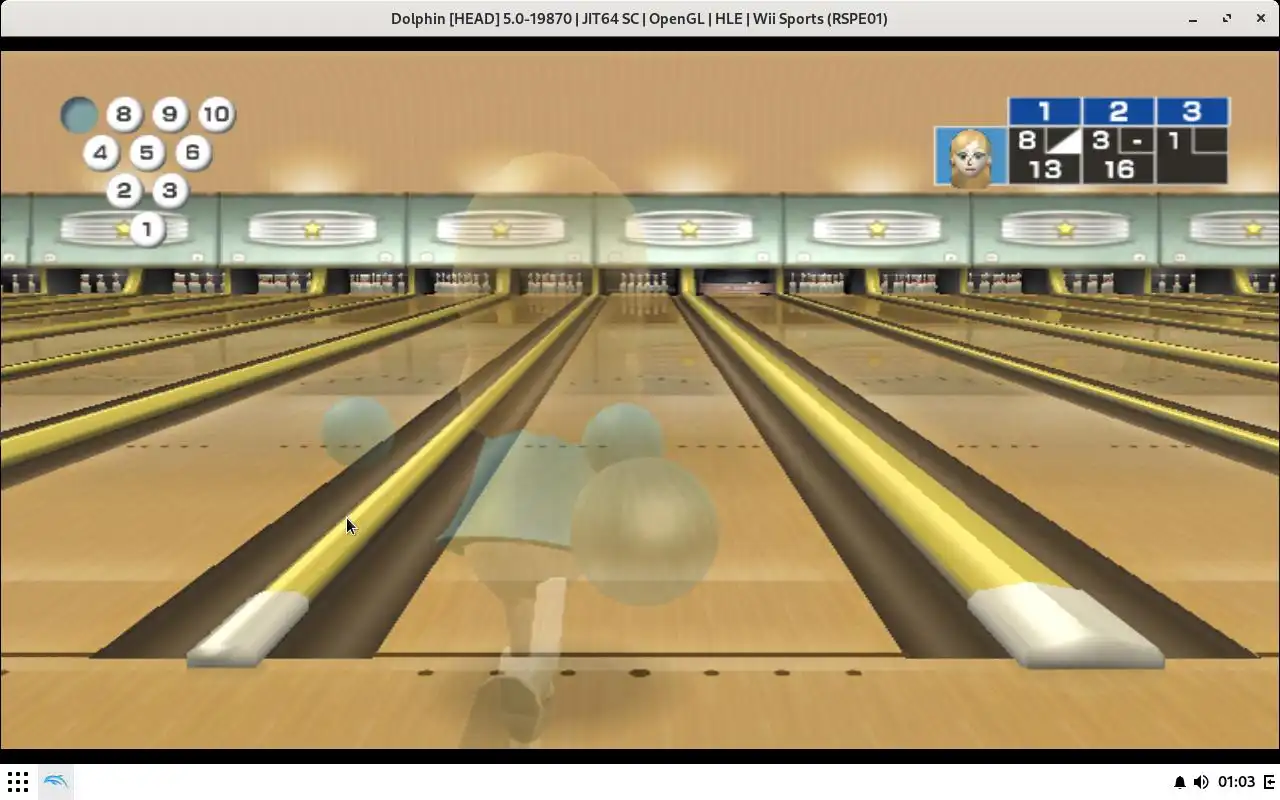
Task: Click pin 2 in the pin indicator
Action: [123, 190]
